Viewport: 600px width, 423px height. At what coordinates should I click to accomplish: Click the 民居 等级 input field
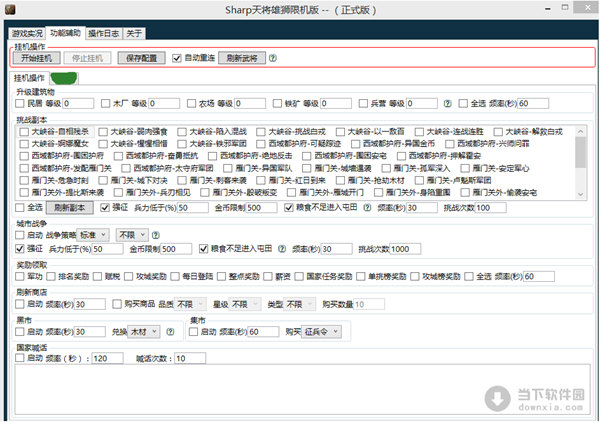[78, 103]
